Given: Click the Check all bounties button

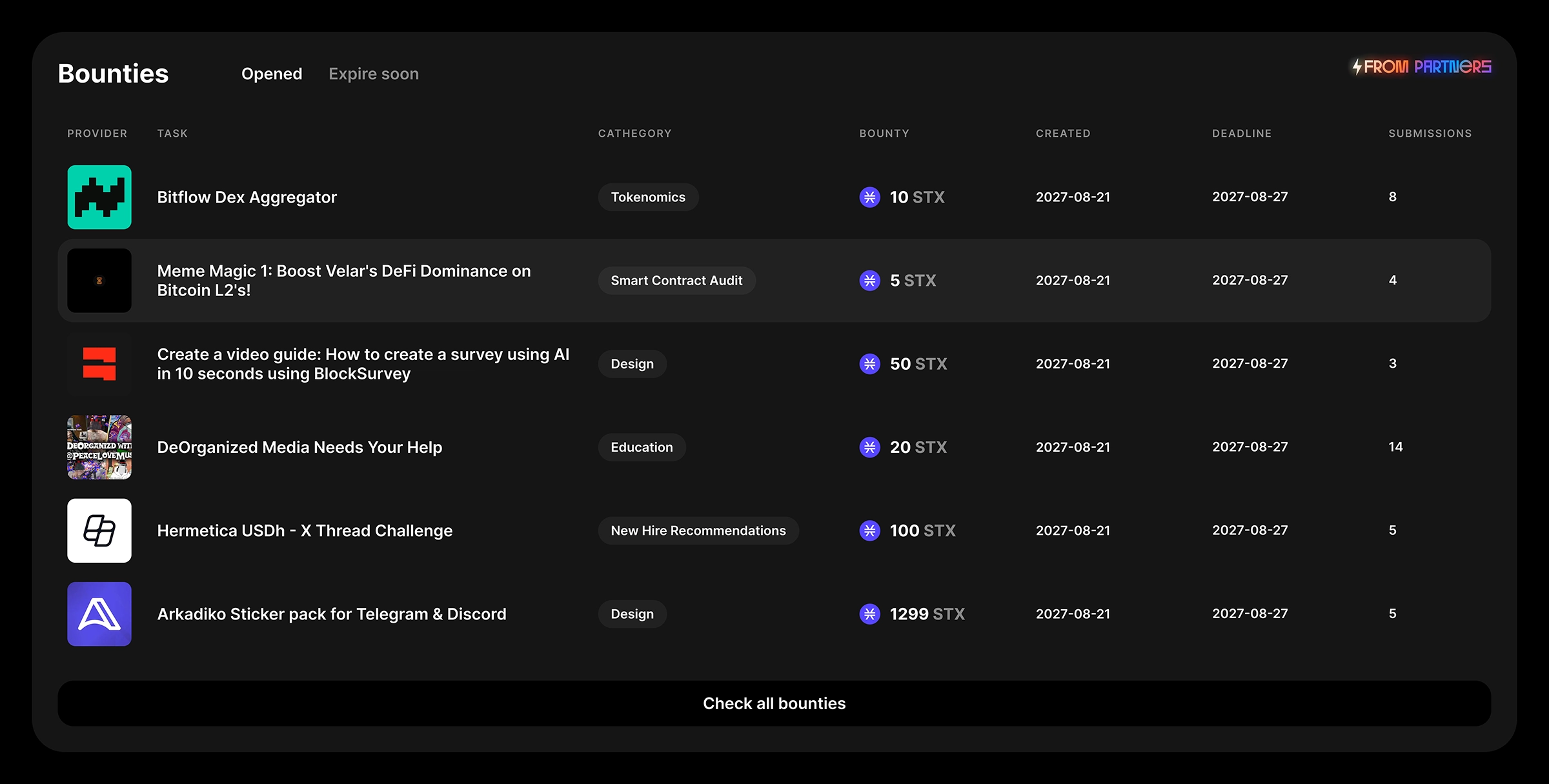Looking at the screenshot, I should point(774,703).
